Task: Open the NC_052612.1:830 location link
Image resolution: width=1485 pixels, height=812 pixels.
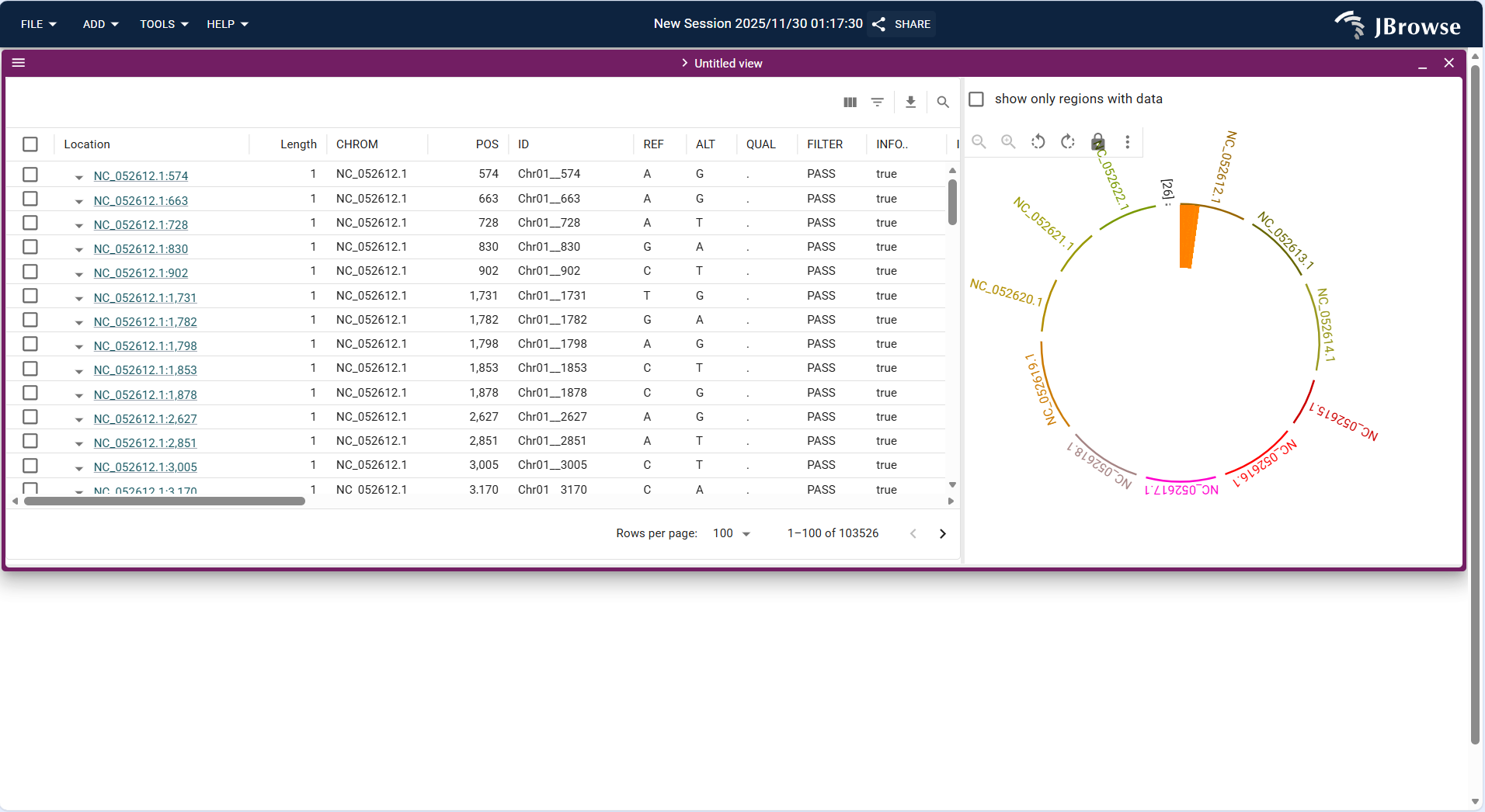Action: click(141, 248)
